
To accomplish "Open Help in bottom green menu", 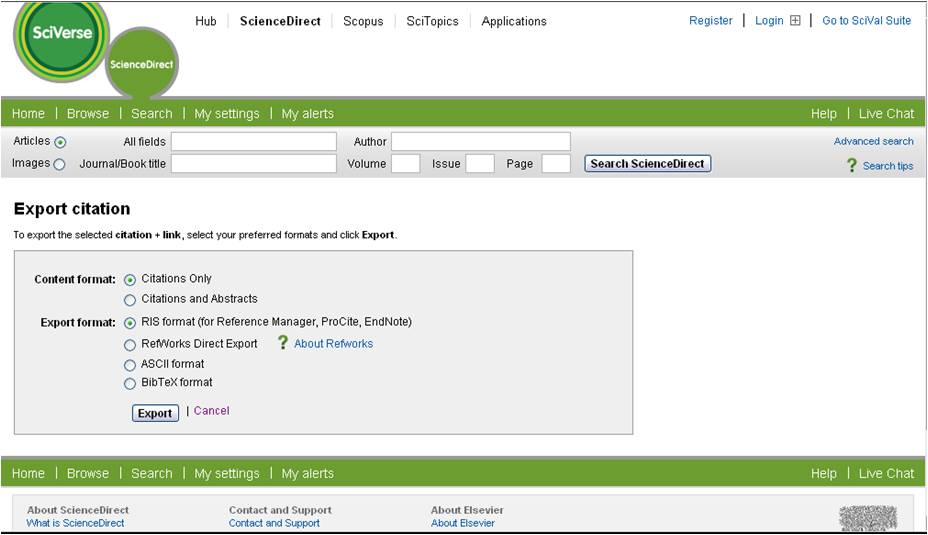I will point(823,473).
